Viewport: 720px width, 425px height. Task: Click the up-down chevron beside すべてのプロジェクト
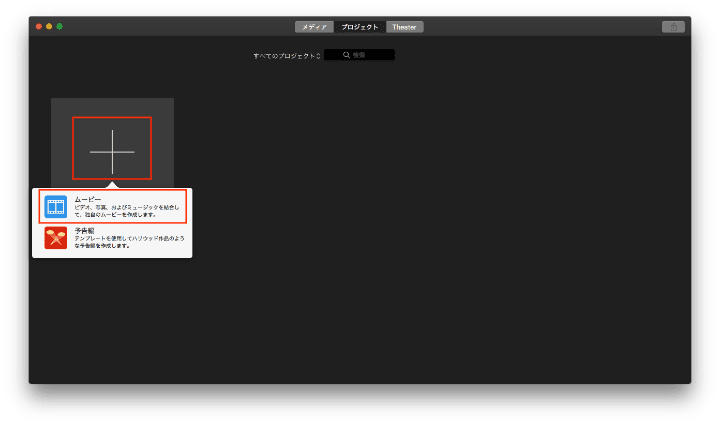pos(318,56)
